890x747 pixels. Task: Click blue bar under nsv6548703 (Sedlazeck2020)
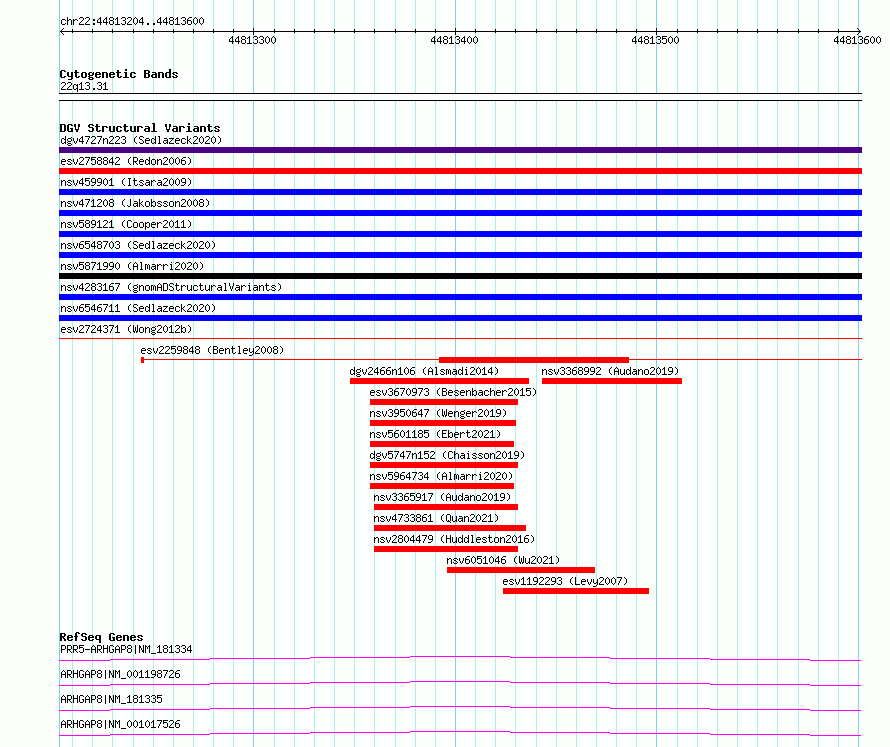460,255
